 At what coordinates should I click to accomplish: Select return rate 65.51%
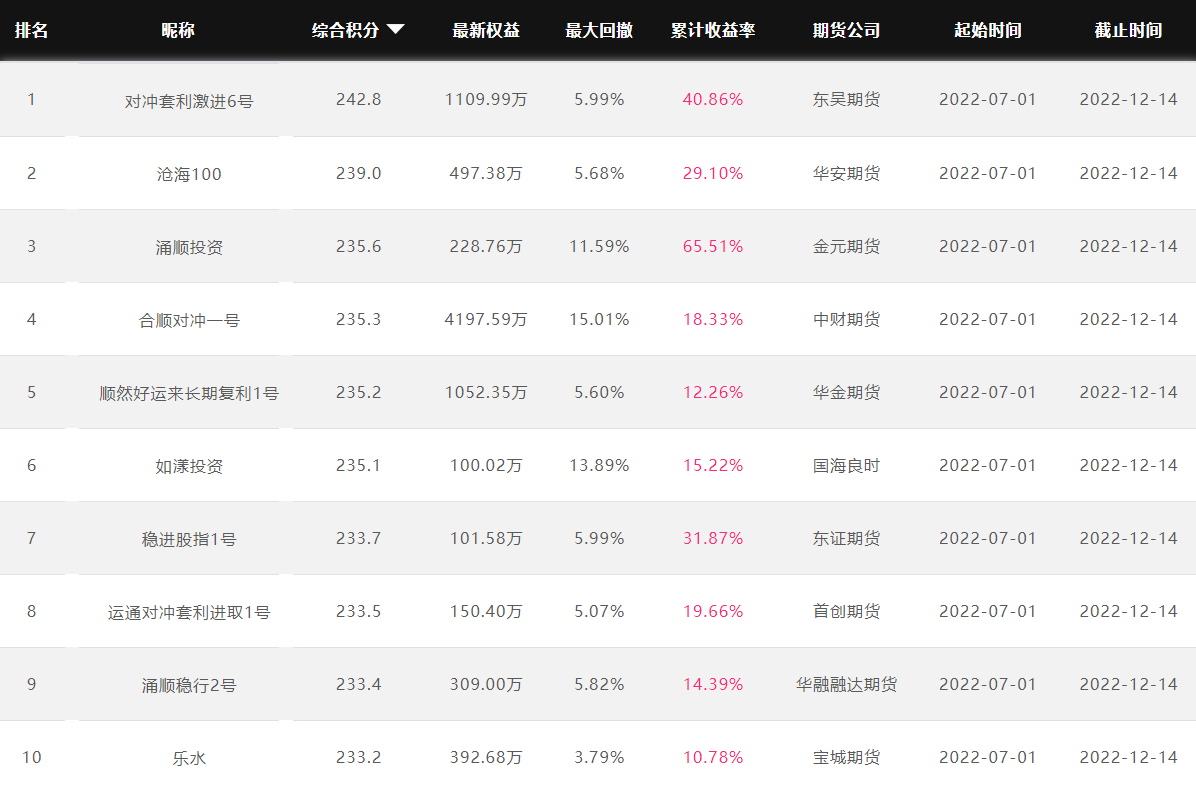coord(712,246)
